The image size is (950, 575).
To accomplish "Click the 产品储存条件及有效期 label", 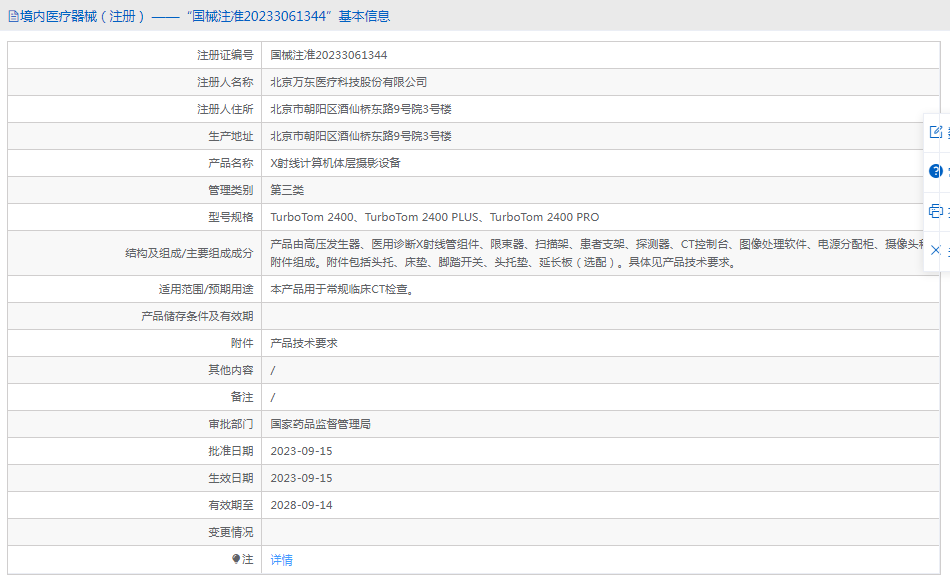I will point(197,316).
